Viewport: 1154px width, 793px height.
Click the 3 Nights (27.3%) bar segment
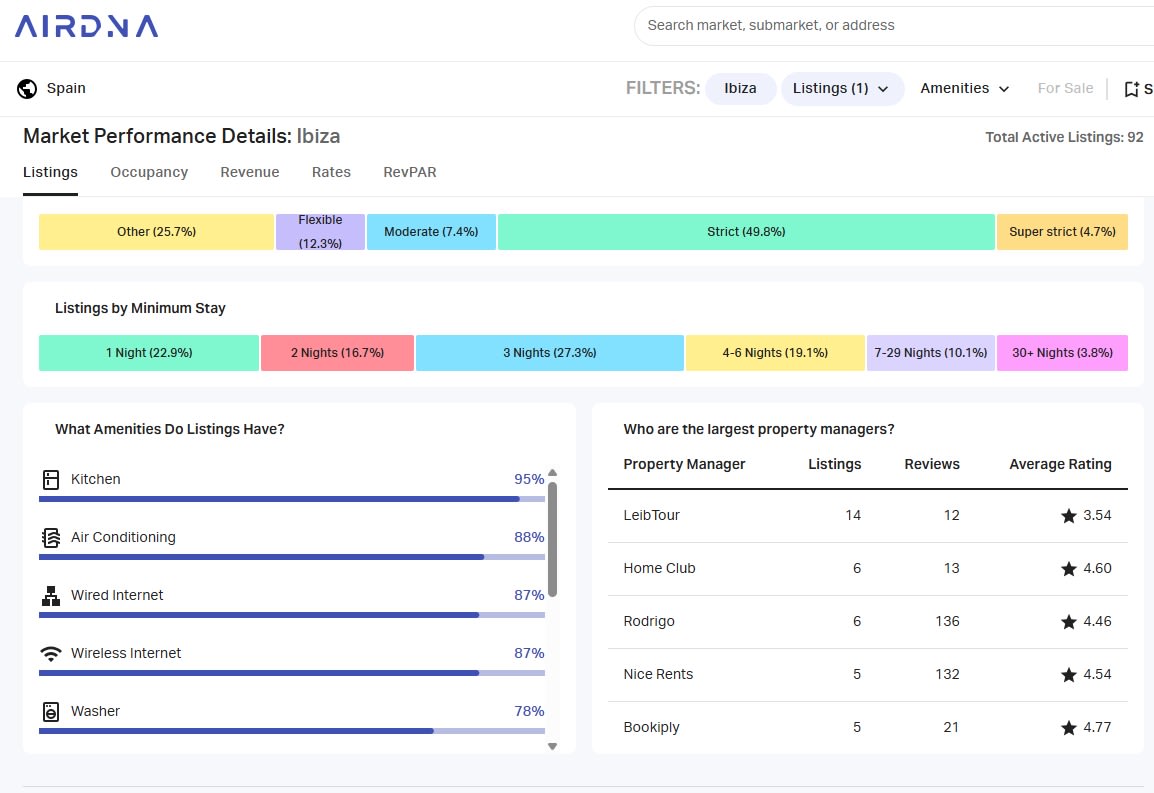click(549, 353)
